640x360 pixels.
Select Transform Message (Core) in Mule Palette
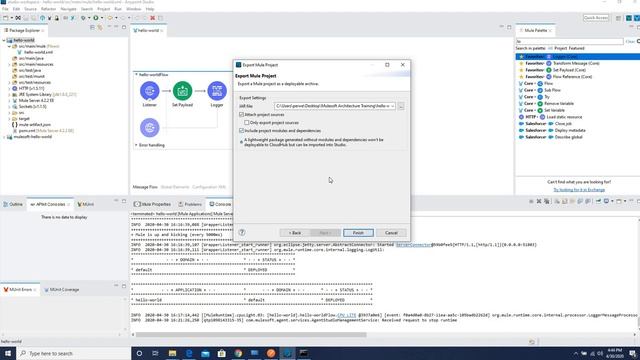576,63
